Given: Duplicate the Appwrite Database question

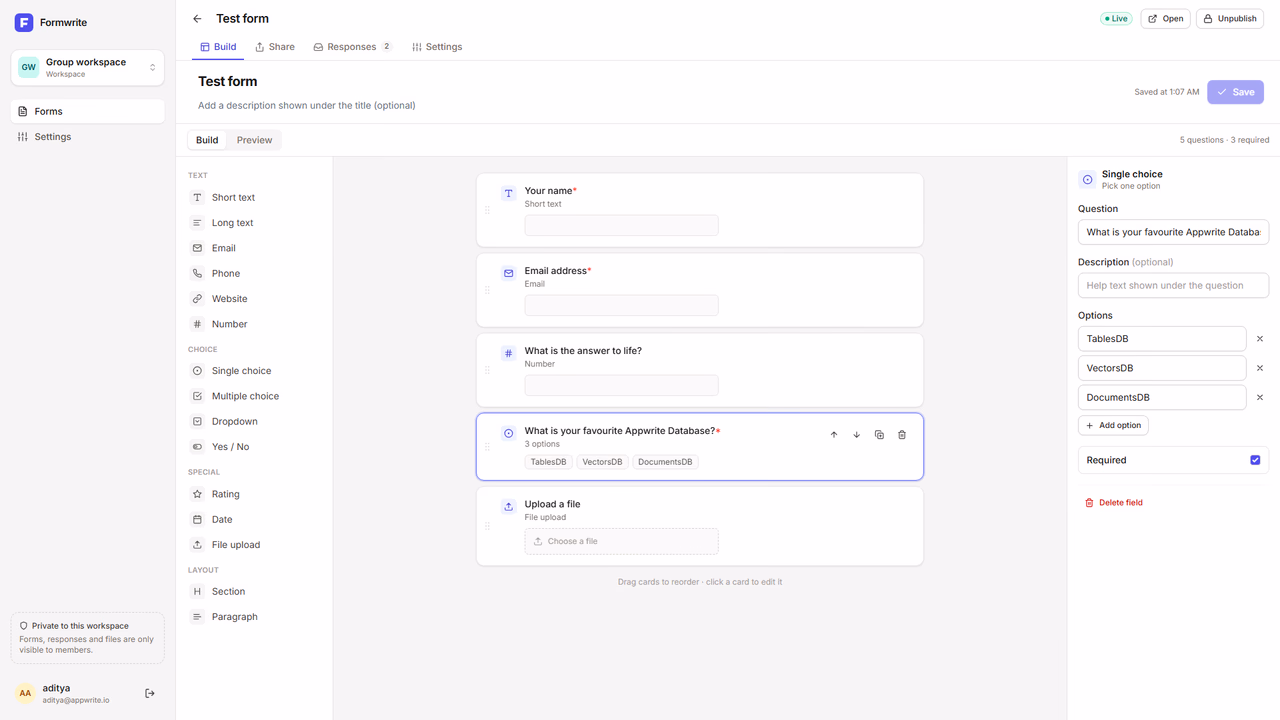Looking at the screenshot, I should [x=879, y=435].
